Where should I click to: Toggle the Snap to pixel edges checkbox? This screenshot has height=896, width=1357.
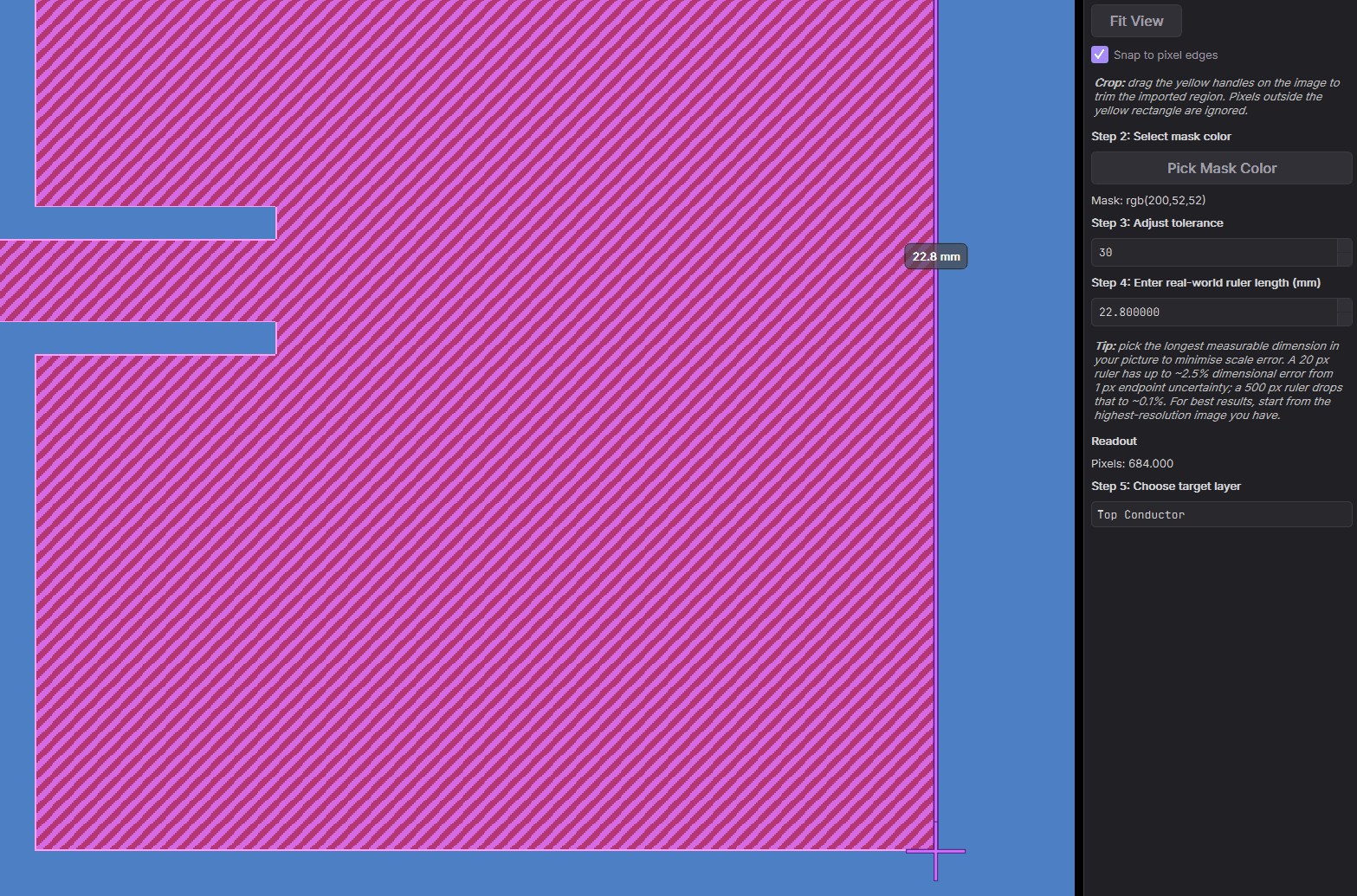coord(1100,55)
